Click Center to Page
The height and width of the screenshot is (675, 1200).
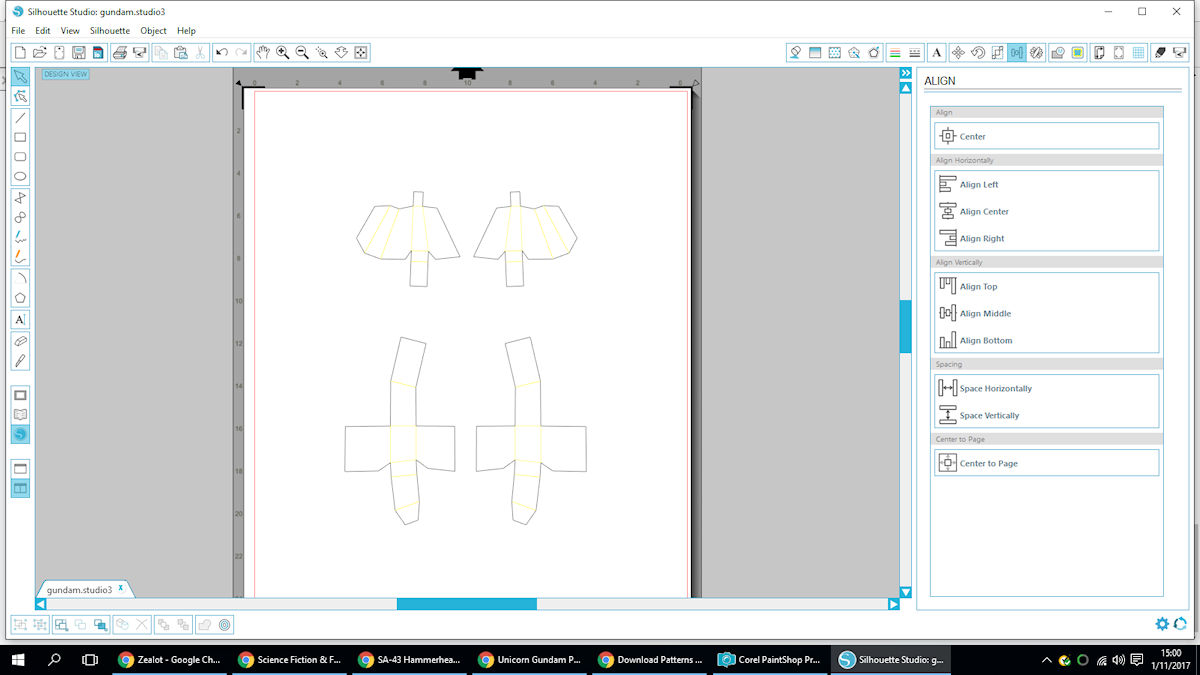click(x=1046, y=463)
